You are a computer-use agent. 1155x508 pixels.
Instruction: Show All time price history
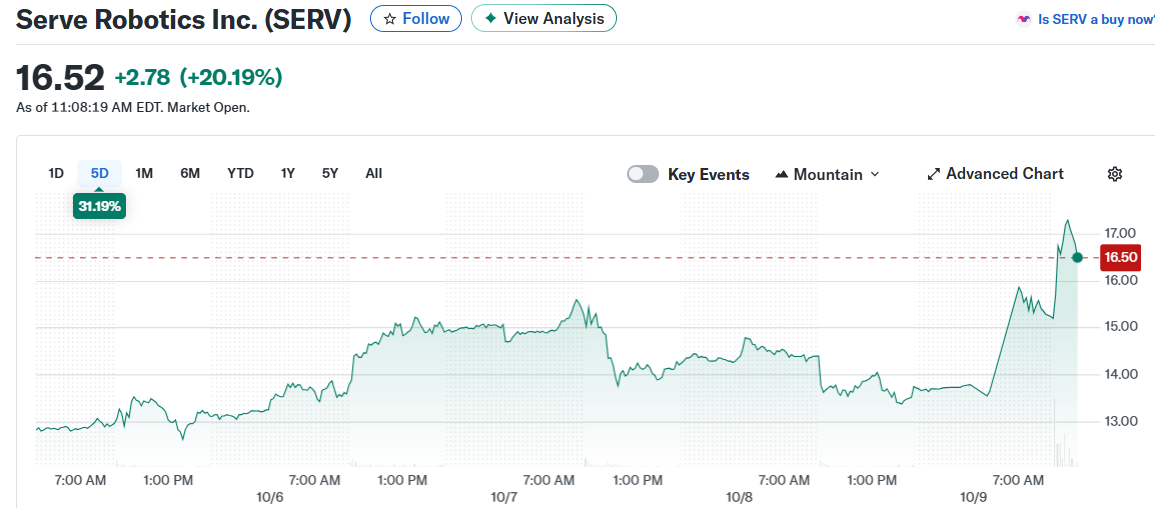373,173
